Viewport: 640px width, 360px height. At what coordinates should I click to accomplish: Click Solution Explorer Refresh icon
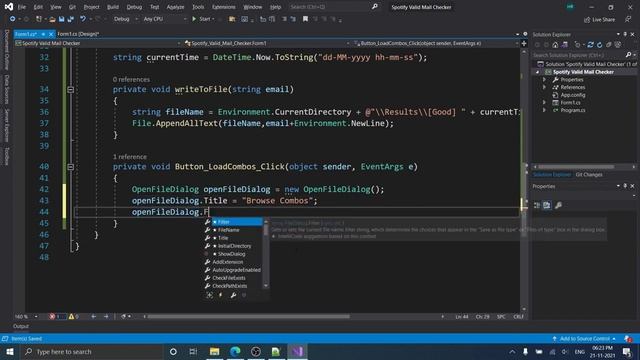pyautogui.click(x=599, y=45)
